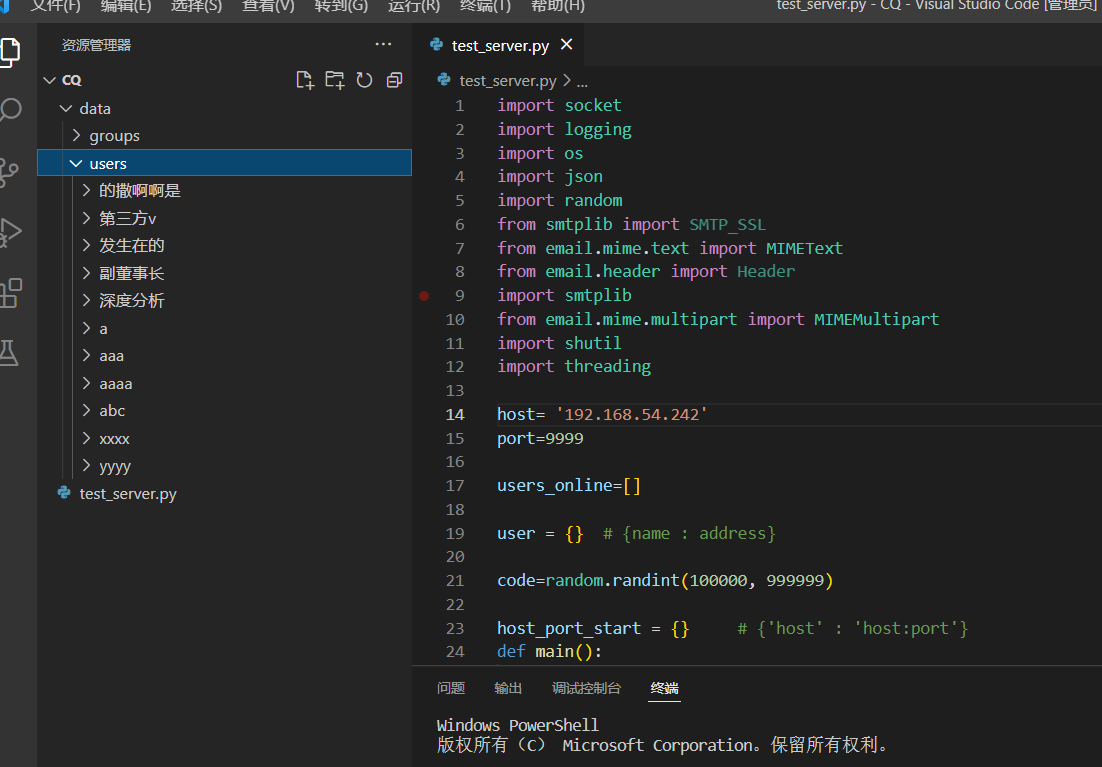This screenshot has height=767, width=1102.
Task: Click the test_server.py breadcrumb
Action: point(507,81)
